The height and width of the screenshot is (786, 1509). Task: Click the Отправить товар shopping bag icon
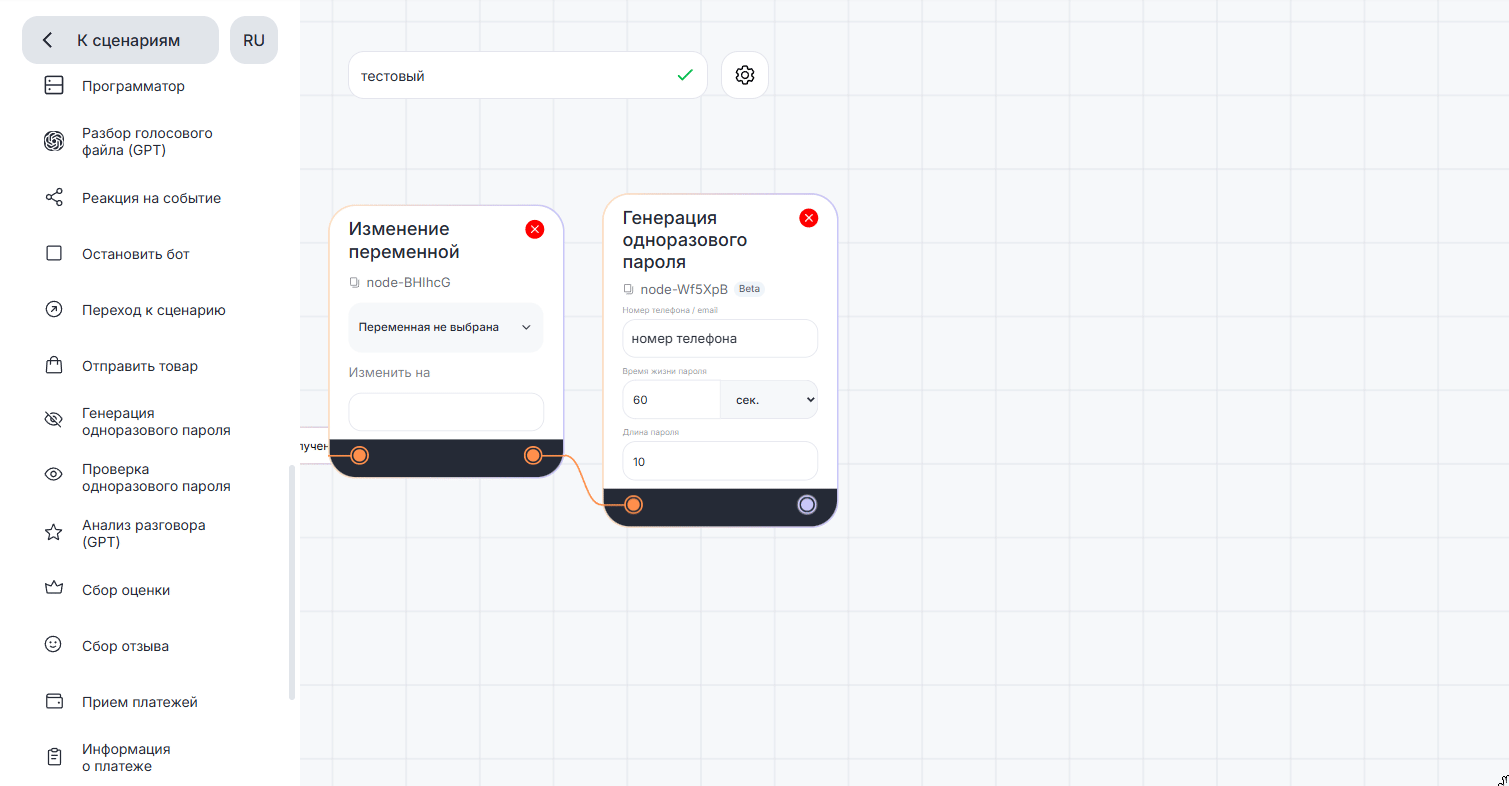pos(54,366)
